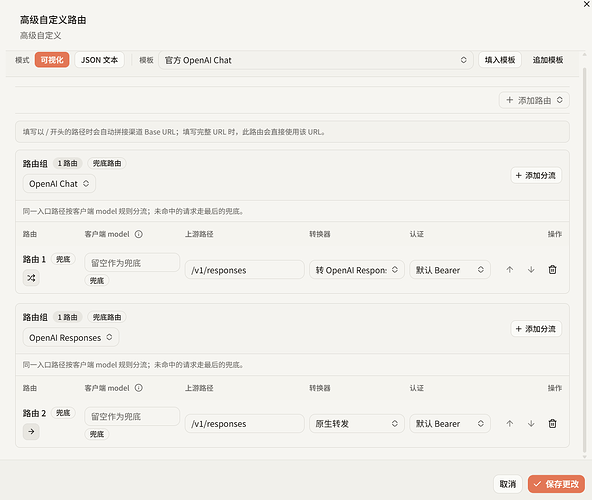
Task: Open the 原生转发 converter dropdown
Action: 357,424
